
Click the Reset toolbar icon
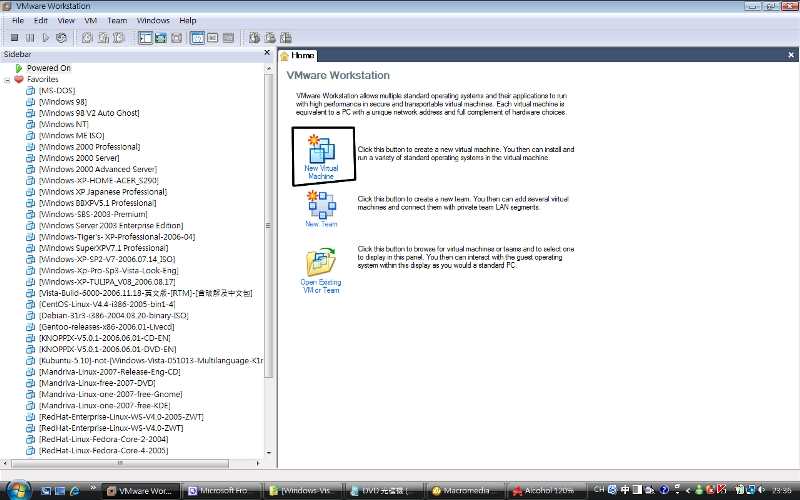pos(61,38)
